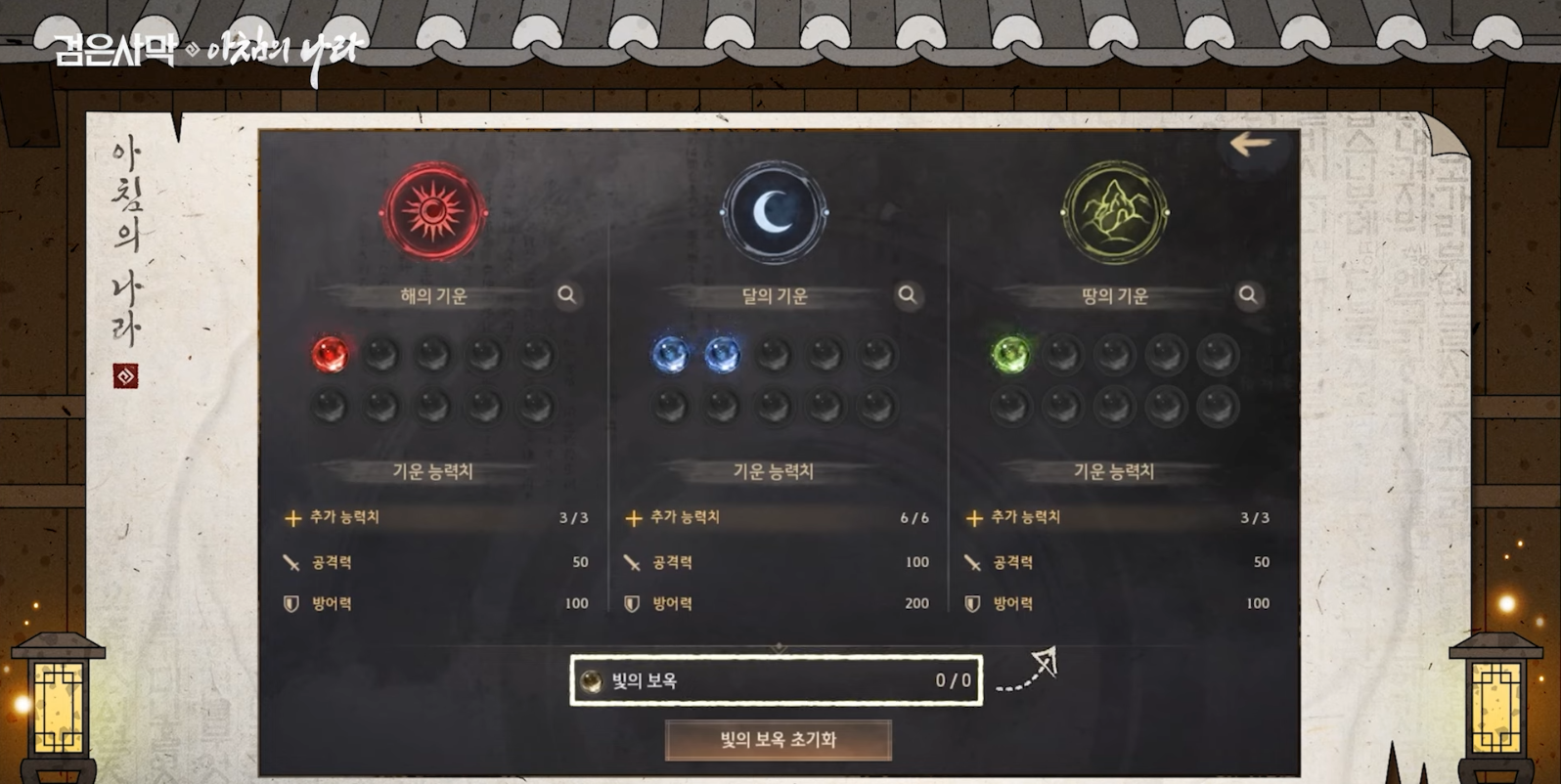The width and height of the screenshot is (1561, 784).
Task: Go back using the arrow icon
Action: (x=1251, y=145)
